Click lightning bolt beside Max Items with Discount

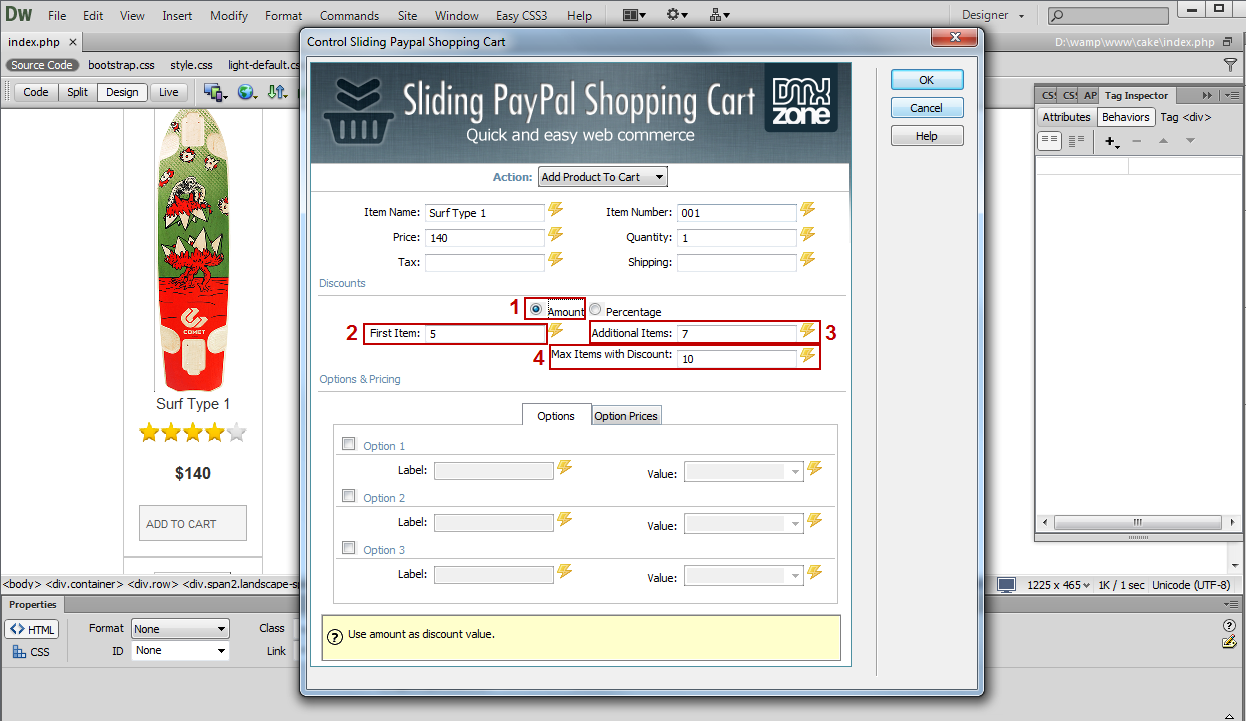coord(808,356)
